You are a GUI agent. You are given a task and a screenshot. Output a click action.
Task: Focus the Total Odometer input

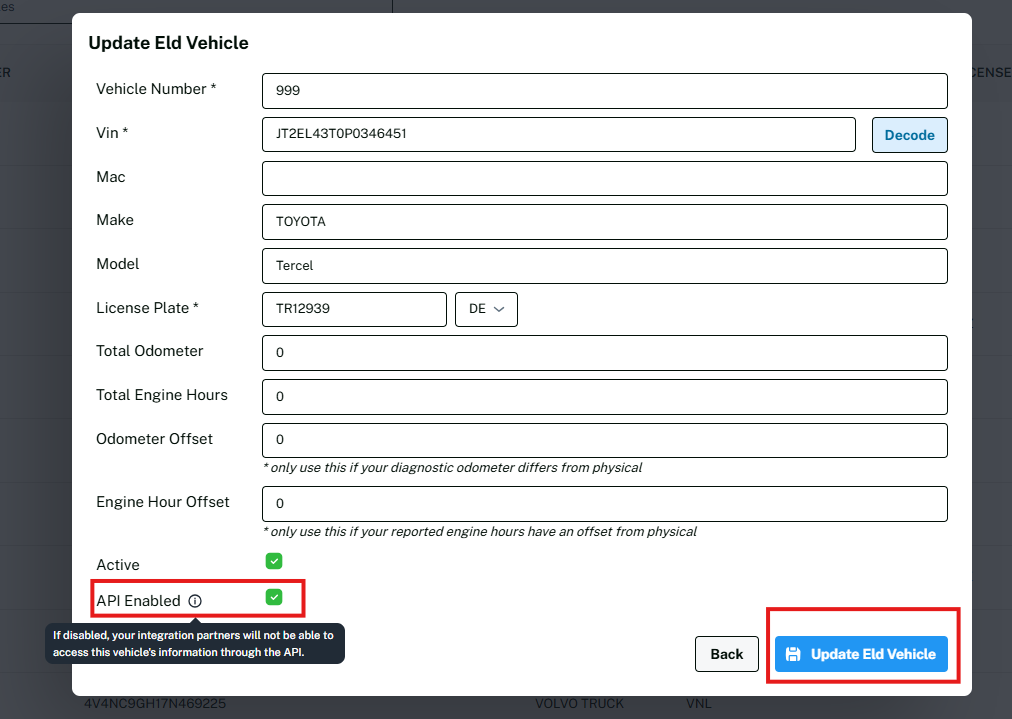pyautogui.click(x=604, y=353)
